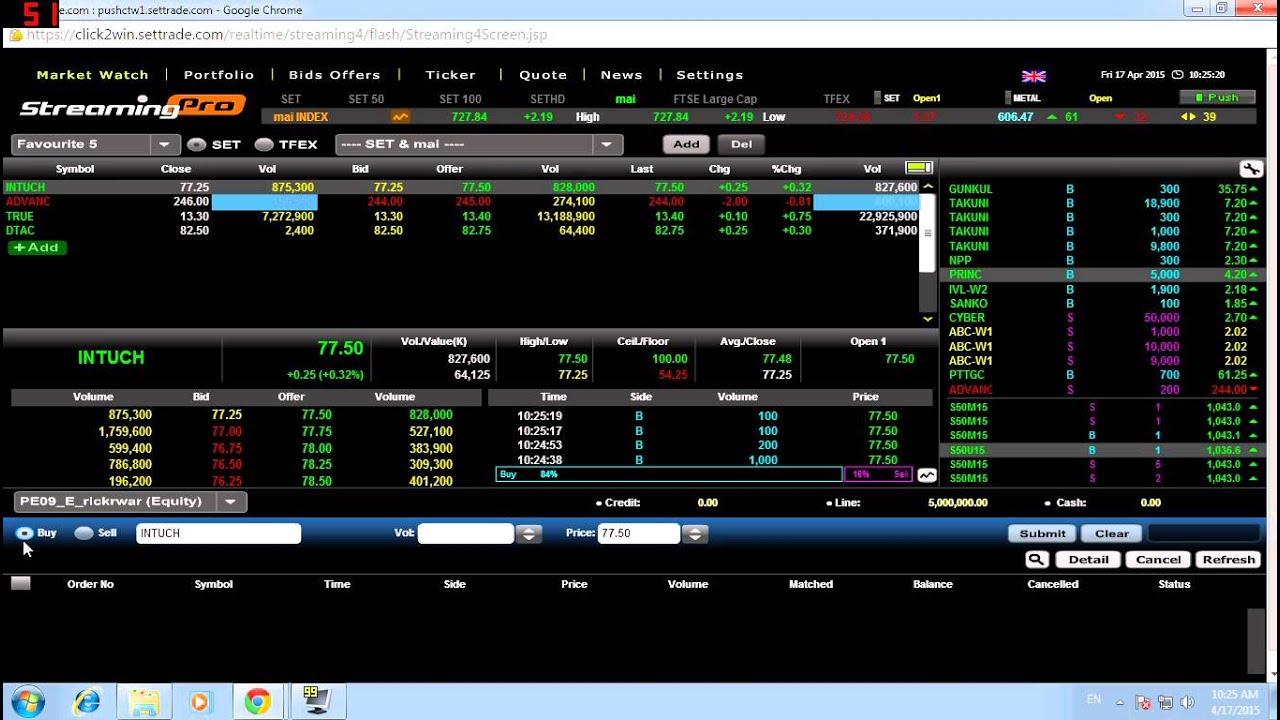Screen dimensions: 1280x720
Task: Open File Explorer from the taskbar
Action: pos(143,702)
